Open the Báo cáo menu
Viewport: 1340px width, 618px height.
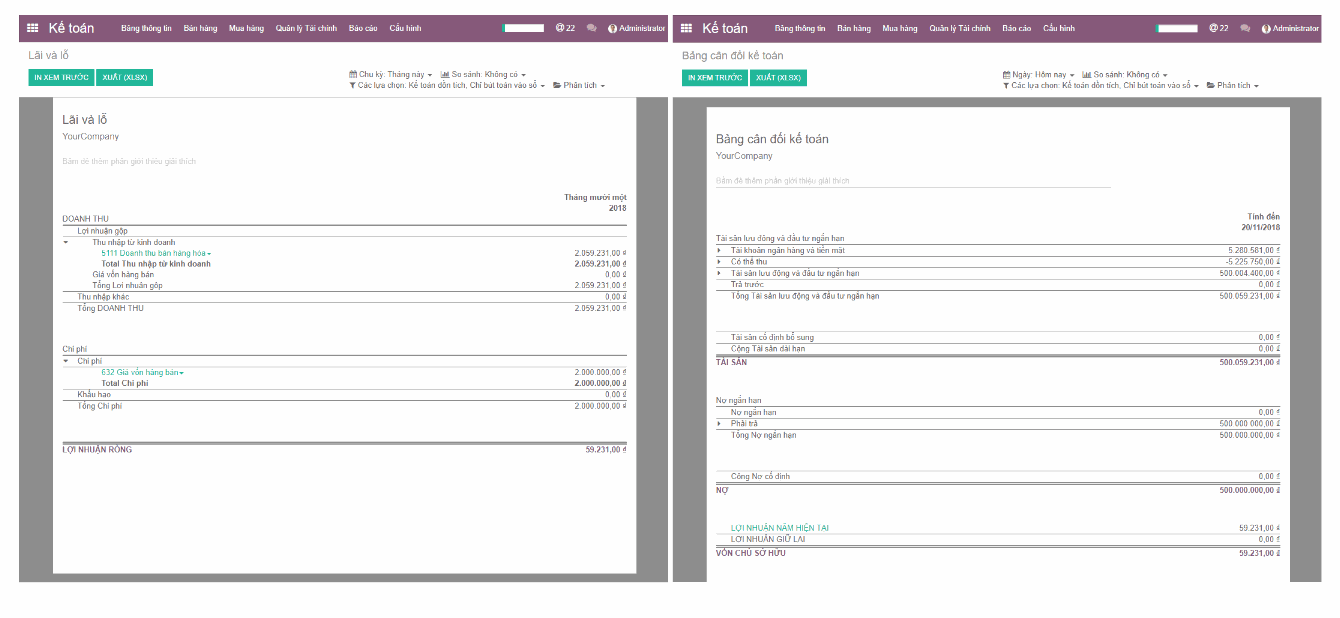tap(362, 28)
